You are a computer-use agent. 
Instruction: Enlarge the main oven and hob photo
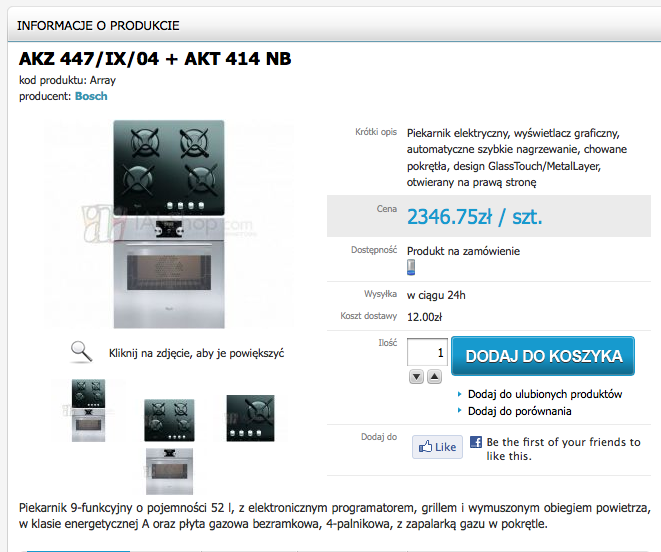(x=169, y=224)
